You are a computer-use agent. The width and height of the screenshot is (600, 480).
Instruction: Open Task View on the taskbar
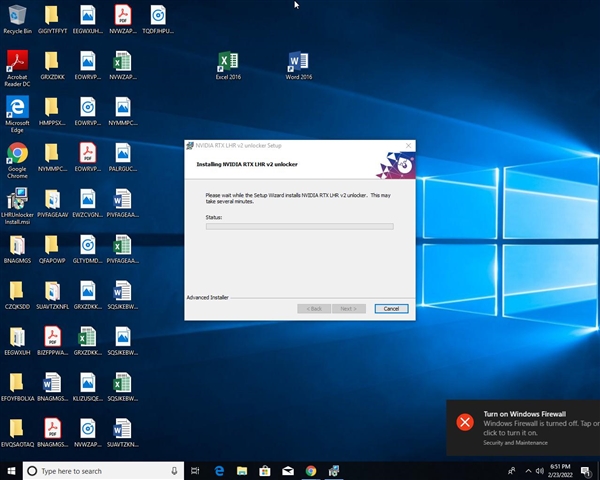coord(196,471)
